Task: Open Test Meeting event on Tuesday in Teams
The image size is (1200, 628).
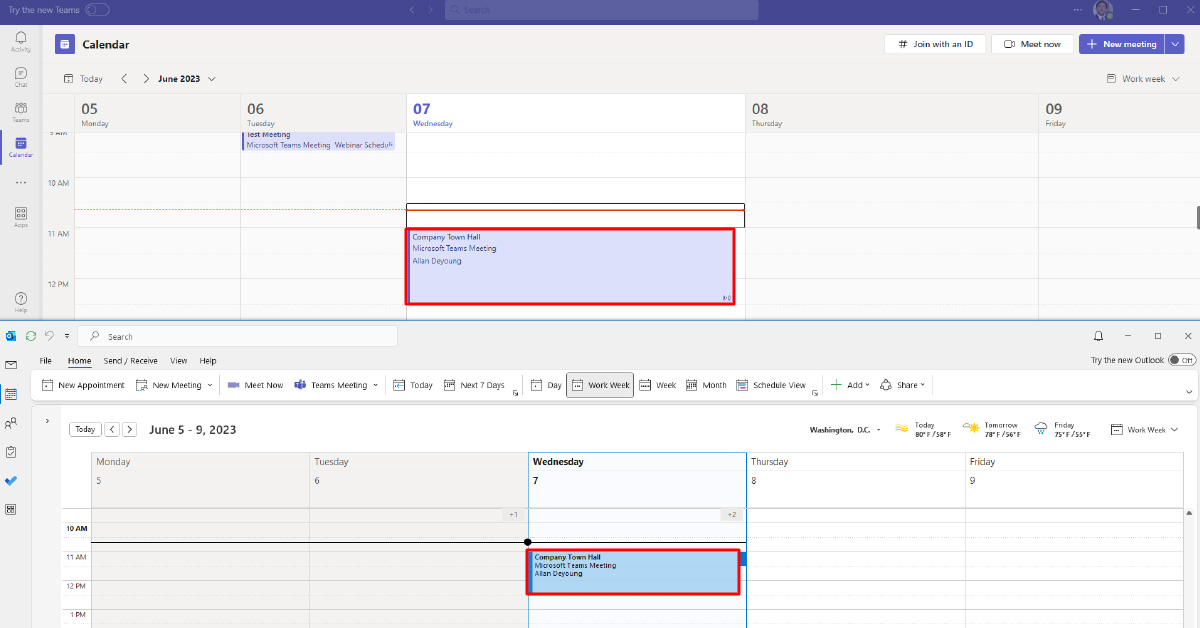Action: (x=319, y=140)
